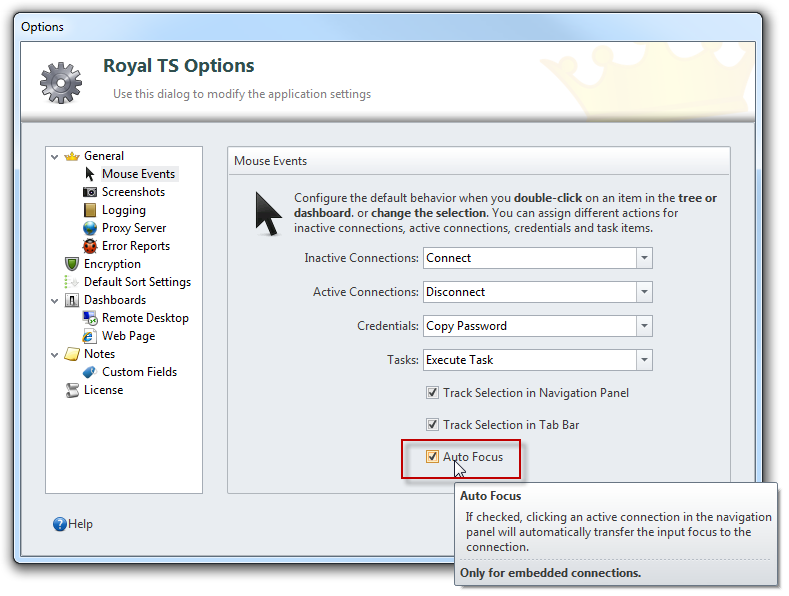
Task: Select Web Page under Dashboards
Action: pyautogui.click(x=128, y=336)
